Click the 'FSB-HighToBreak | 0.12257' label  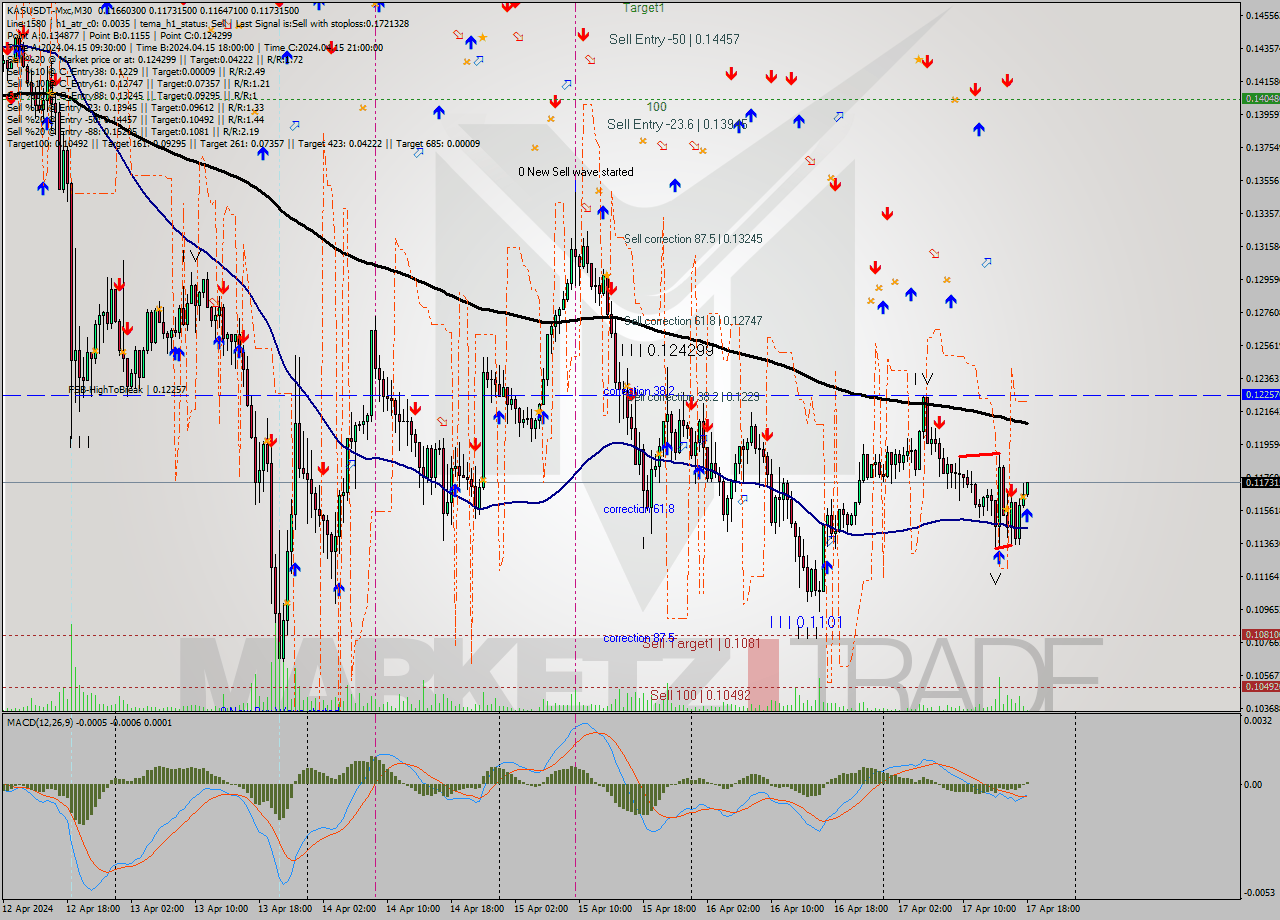pos(127,390)
